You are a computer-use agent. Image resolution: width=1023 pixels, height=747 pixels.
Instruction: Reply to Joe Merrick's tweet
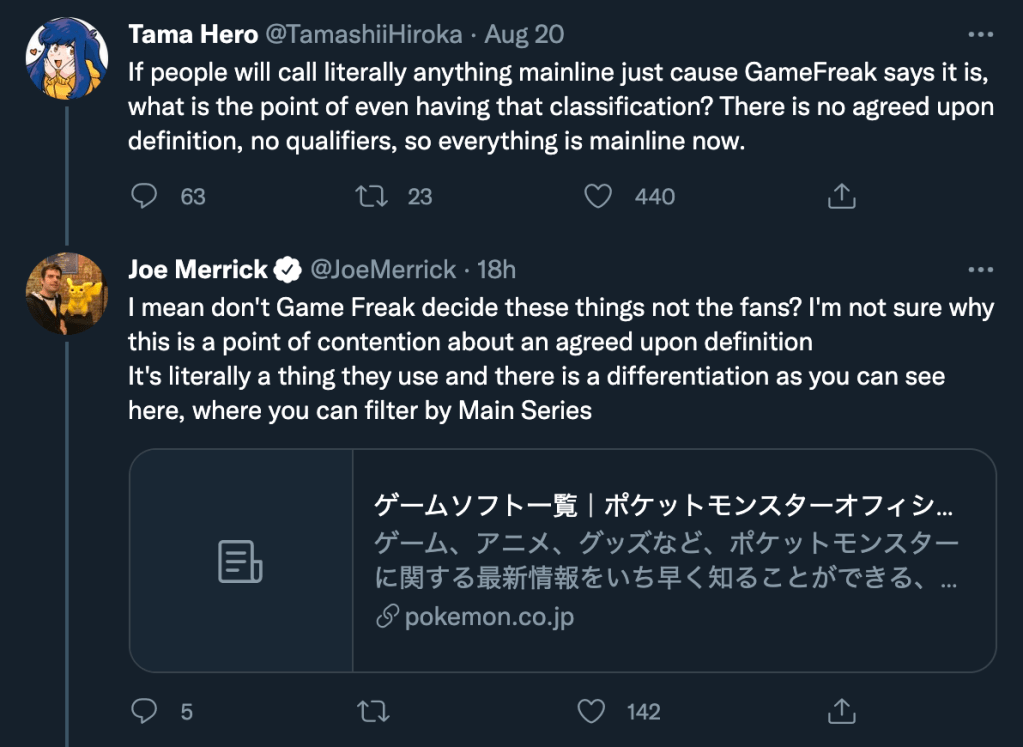tap(145, 711)
